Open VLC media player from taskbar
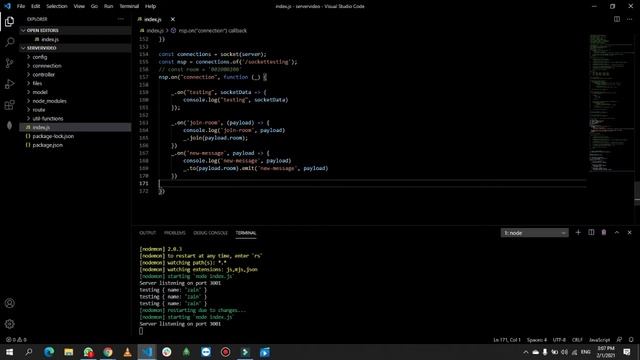640x360 pixels. (127, 352)
